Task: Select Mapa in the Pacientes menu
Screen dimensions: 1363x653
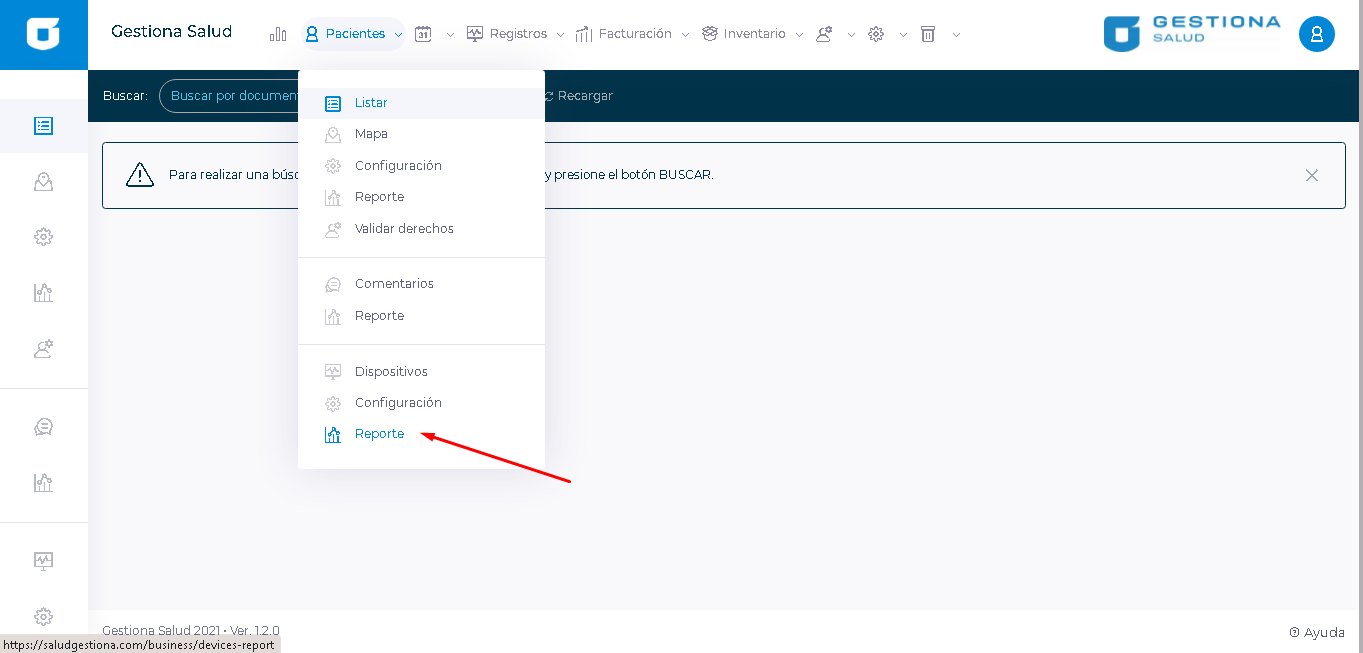Action: point(371,134)
